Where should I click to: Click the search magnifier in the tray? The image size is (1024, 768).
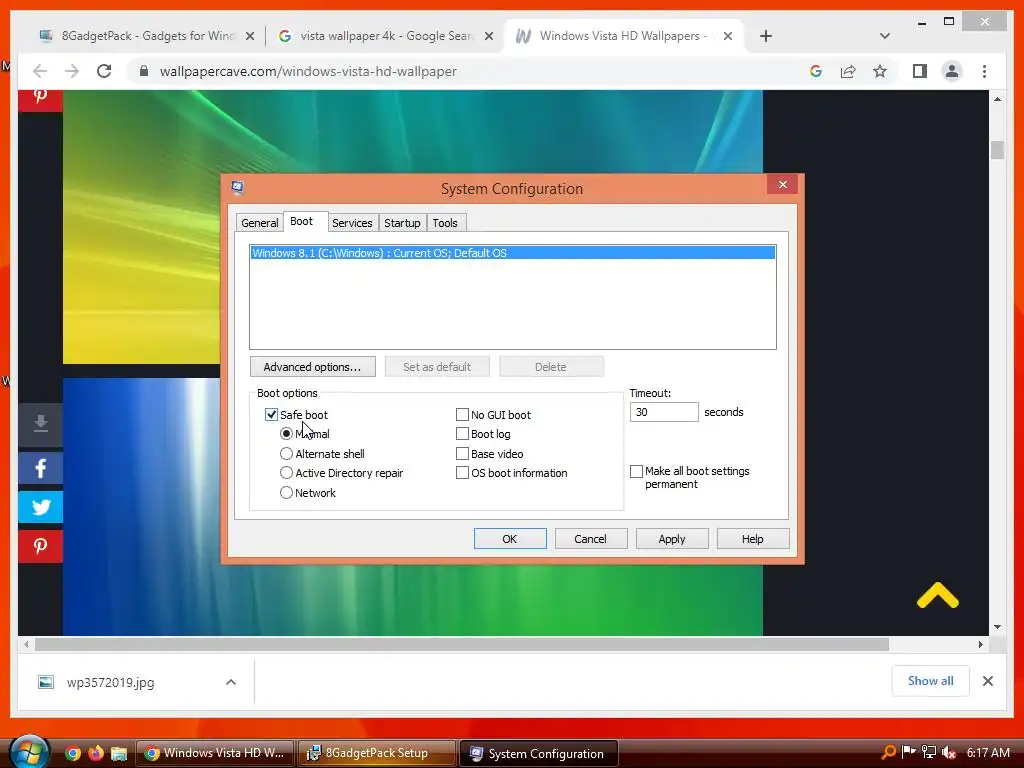[889, 752]
